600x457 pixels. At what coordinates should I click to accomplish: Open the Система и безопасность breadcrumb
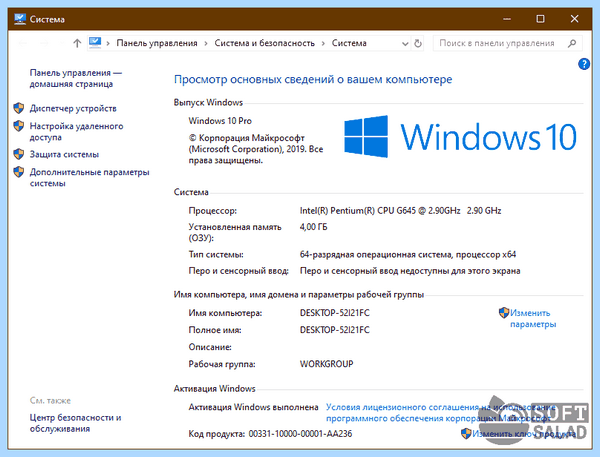pyautogui.click(x=264, y=43)
